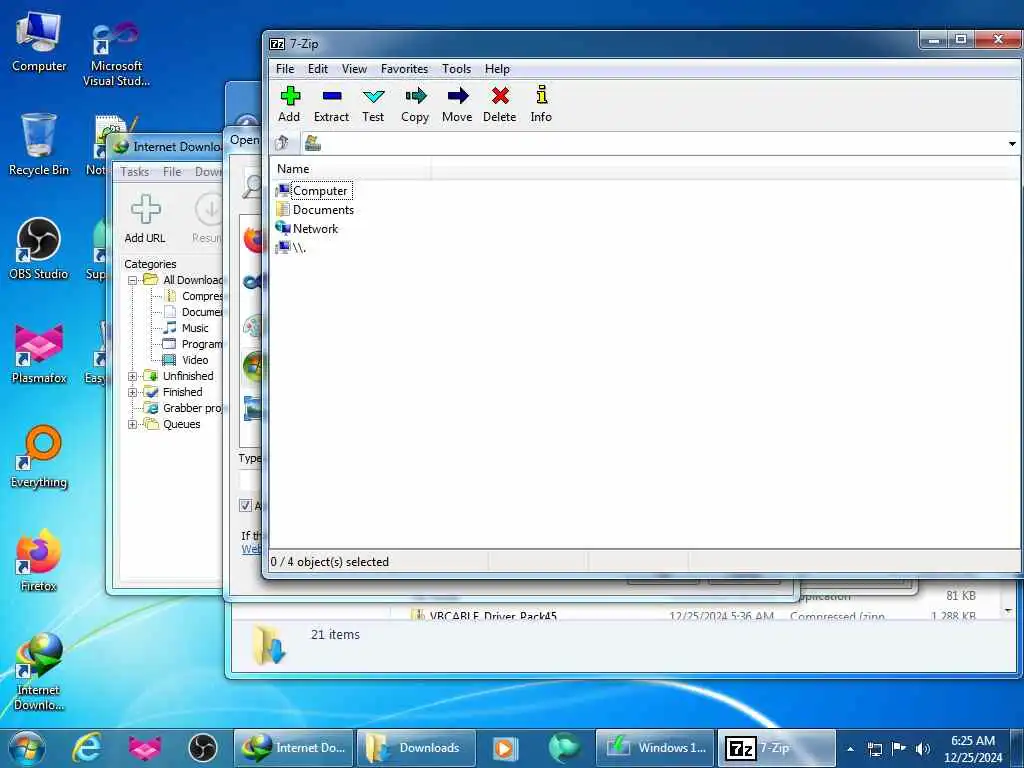
Task: Switch to Internet Download Manager taskbar button
Action: click(x=294, y=748)
